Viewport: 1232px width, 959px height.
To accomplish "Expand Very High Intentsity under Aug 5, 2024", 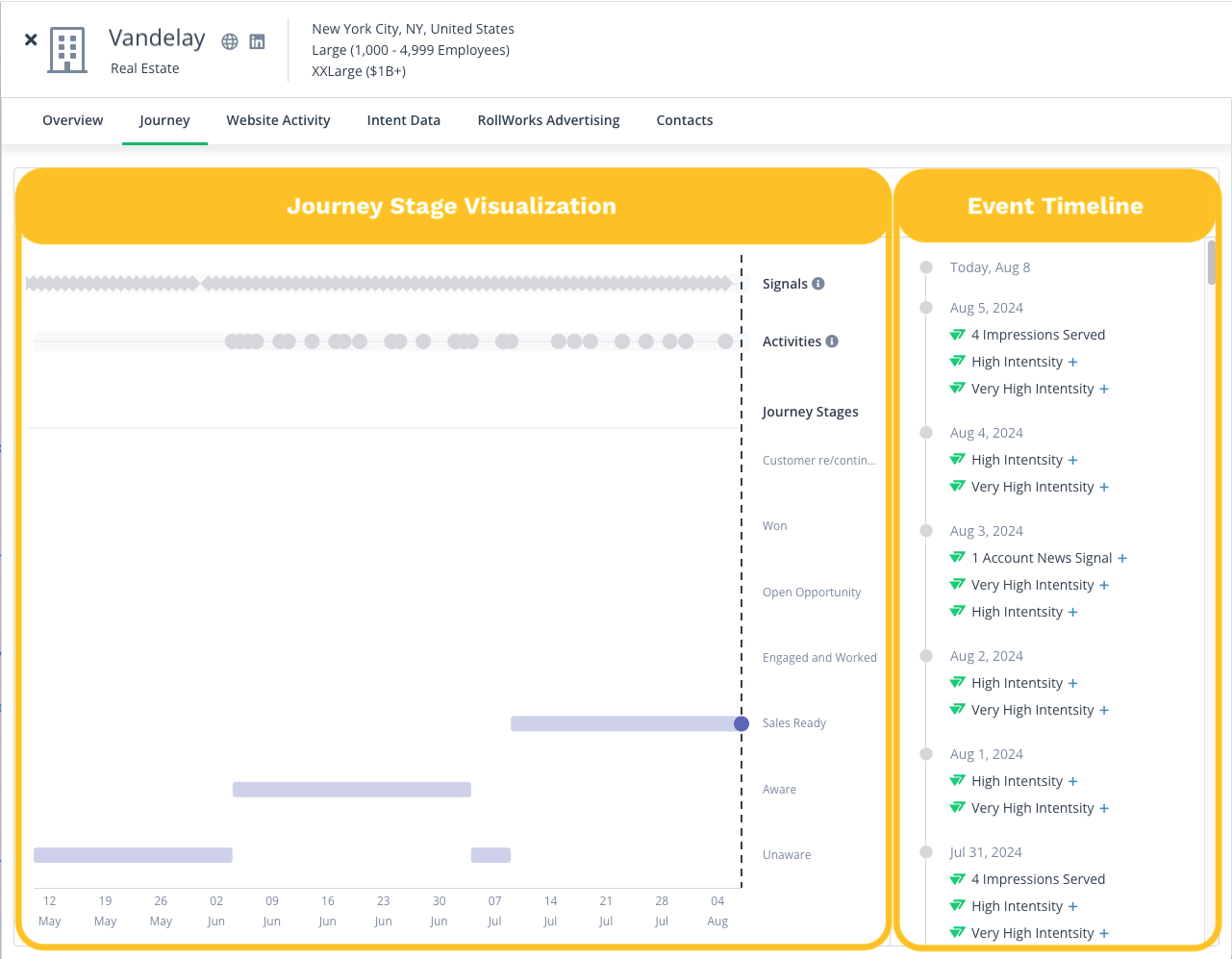I will (1104, 390).
